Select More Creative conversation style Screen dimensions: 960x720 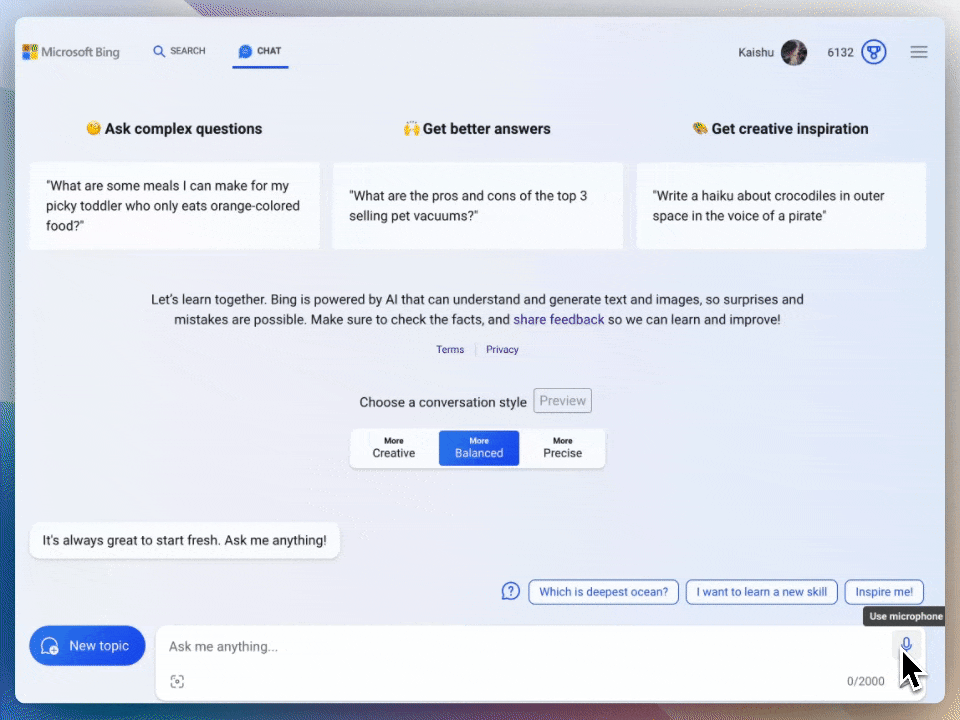point(394,448)
